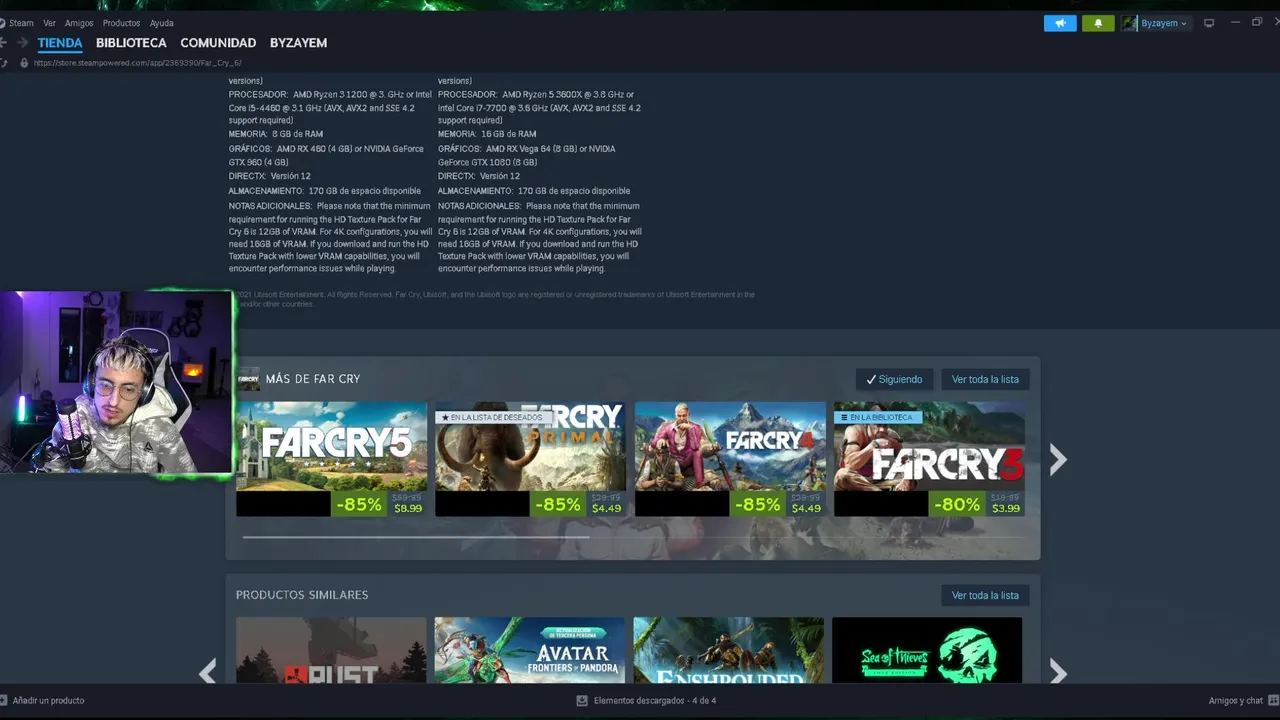Click the padlock icon beside the URL
This screenshot has width=1280, height=720.
click(24, 63)
